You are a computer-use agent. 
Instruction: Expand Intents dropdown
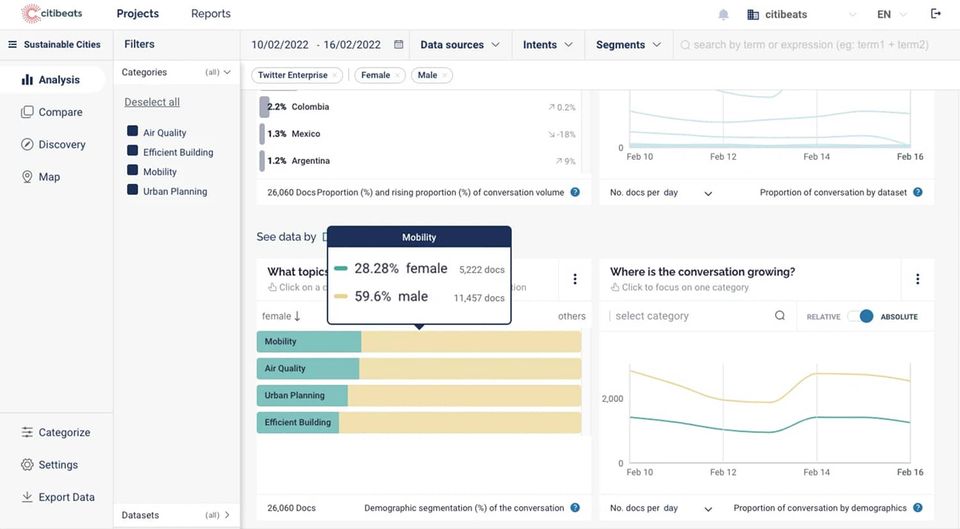point(547,45)
